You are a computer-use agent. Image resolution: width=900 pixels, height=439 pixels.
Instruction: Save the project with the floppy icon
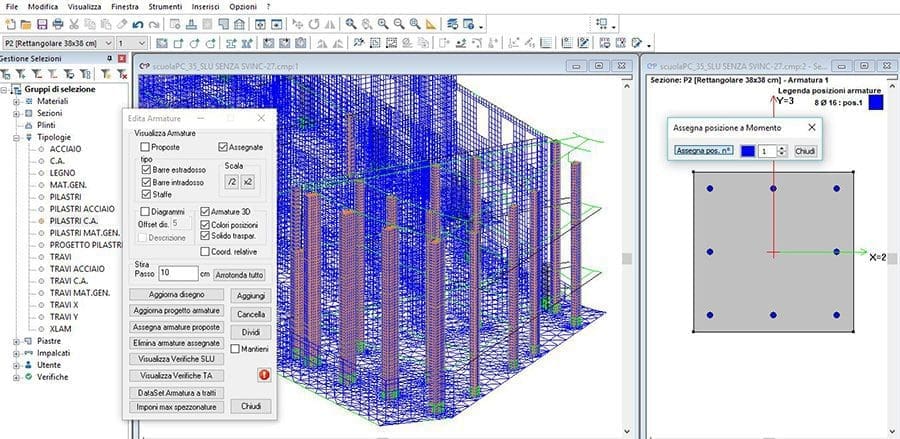click(41, 24)
